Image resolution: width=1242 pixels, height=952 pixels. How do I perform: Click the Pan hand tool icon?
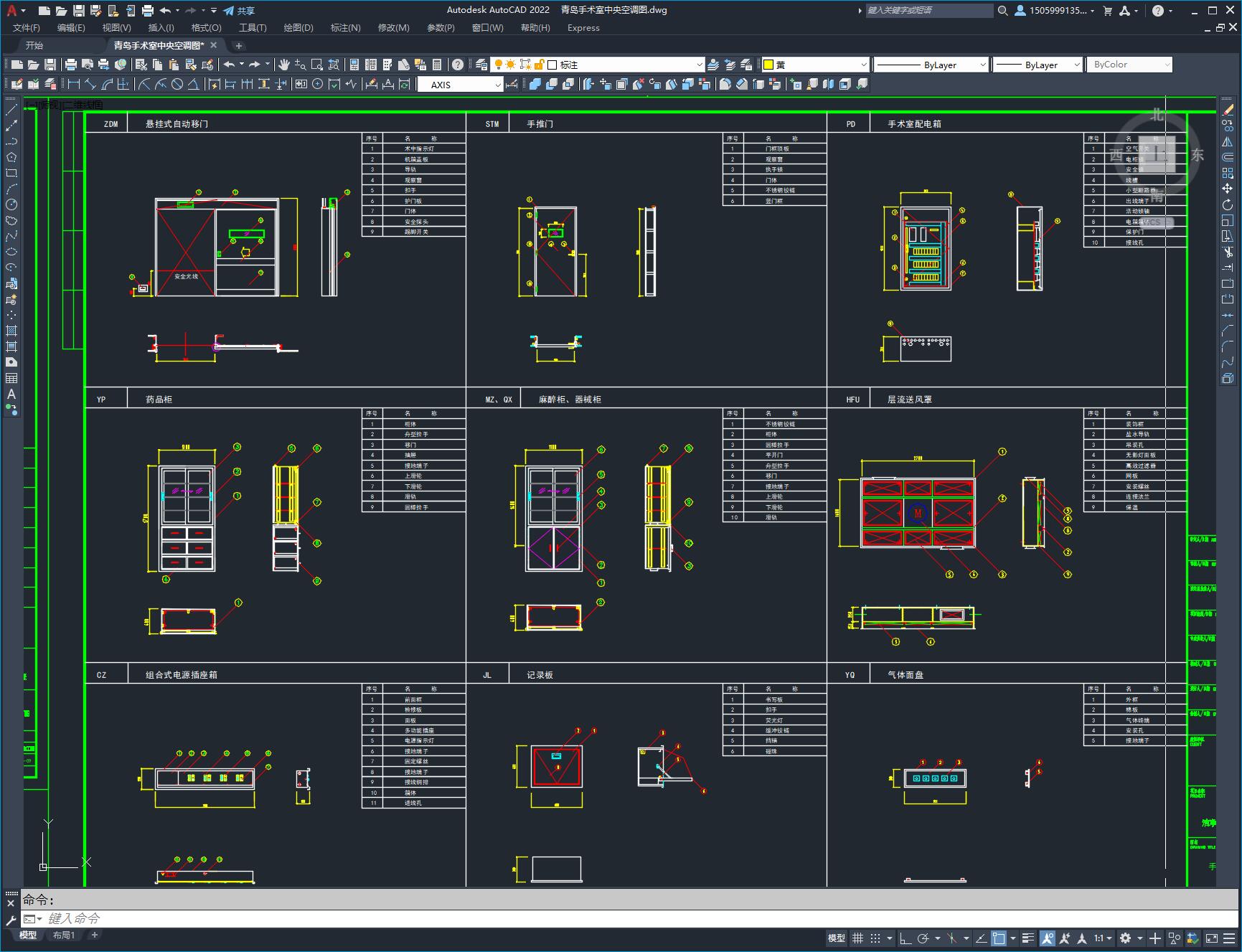[x=284, y=65]
